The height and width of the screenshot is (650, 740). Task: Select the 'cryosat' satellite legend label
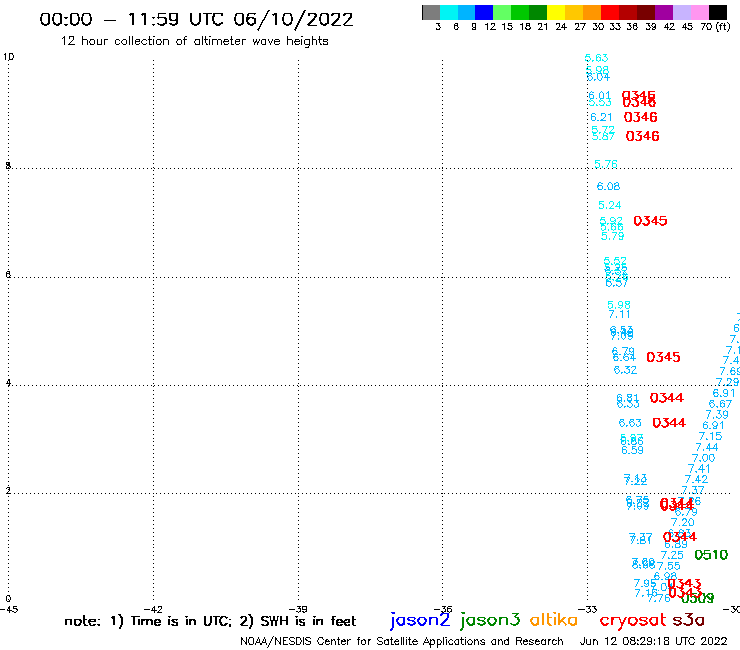point(632,620)
